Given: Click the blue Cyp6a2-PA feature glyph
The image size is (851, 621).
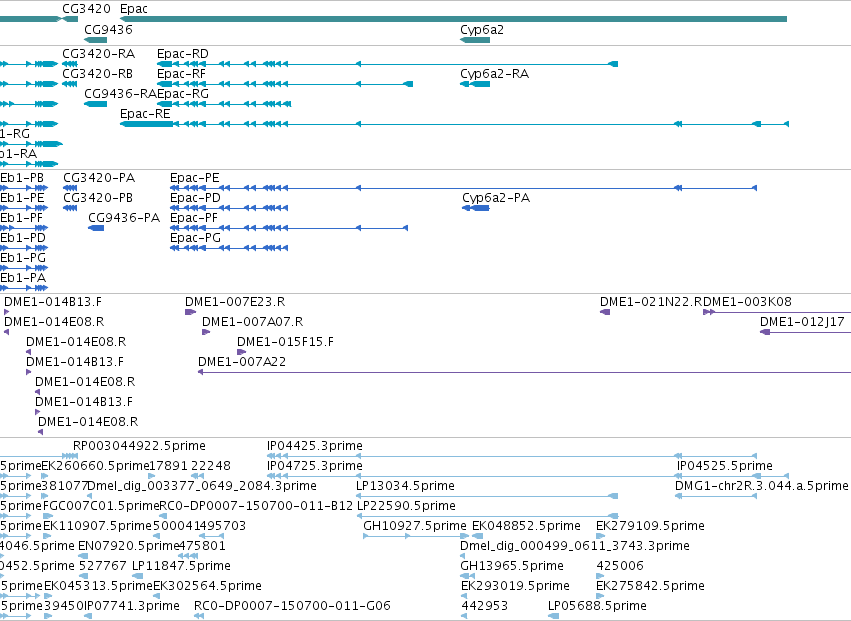Looking at the screenshot, I should tap(476, 208).
